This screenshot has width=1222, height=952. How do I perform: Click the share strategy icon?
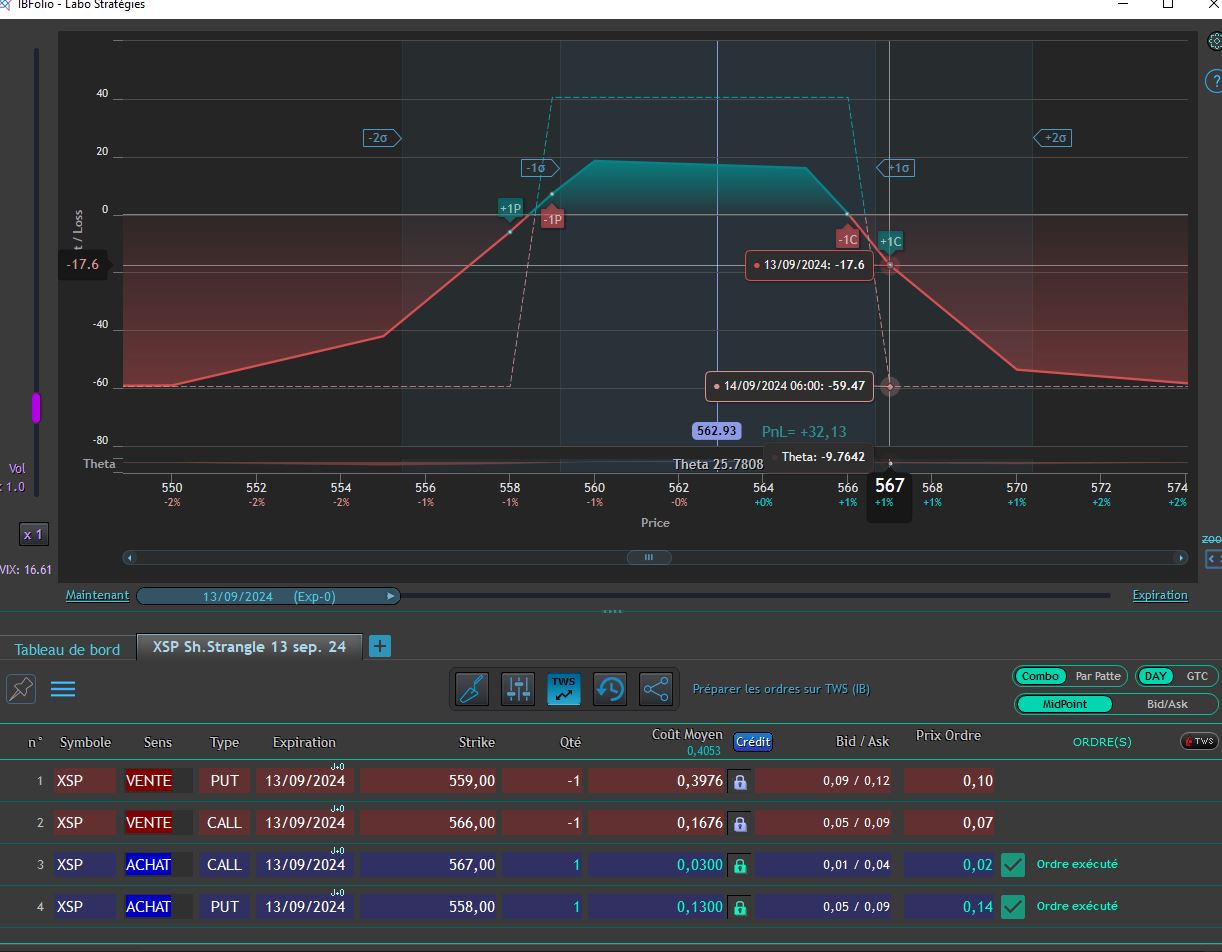tap(656, 689)
